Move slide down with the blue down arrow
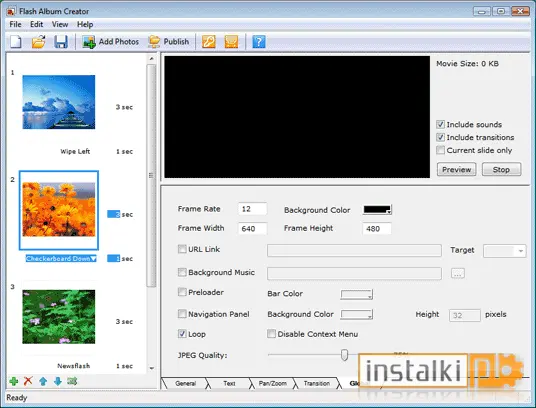Screen dimensions: 536x408 click(58, 381)
